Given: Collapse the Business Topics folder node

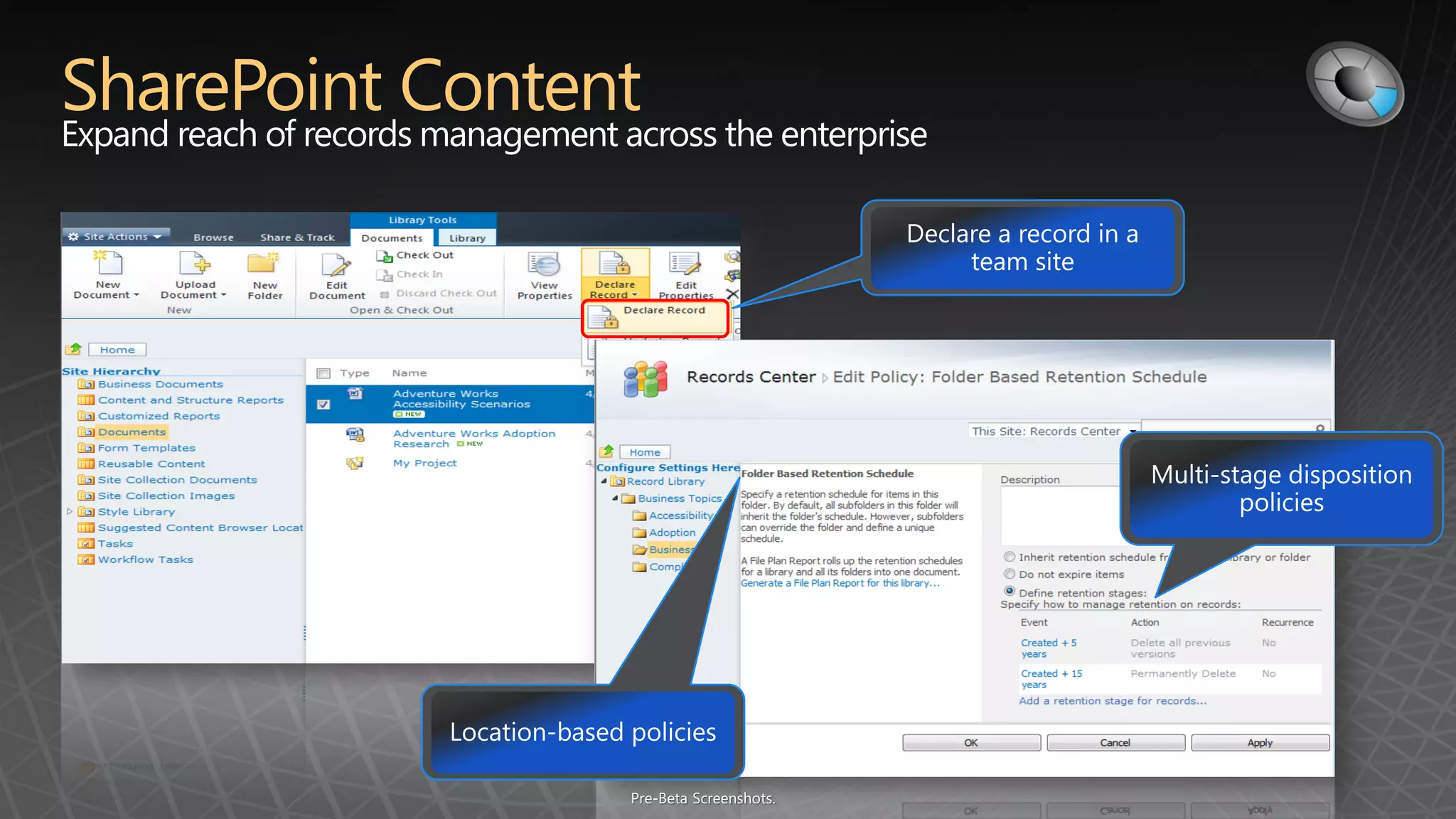Looking at the screenshot, I should (615, 498).
